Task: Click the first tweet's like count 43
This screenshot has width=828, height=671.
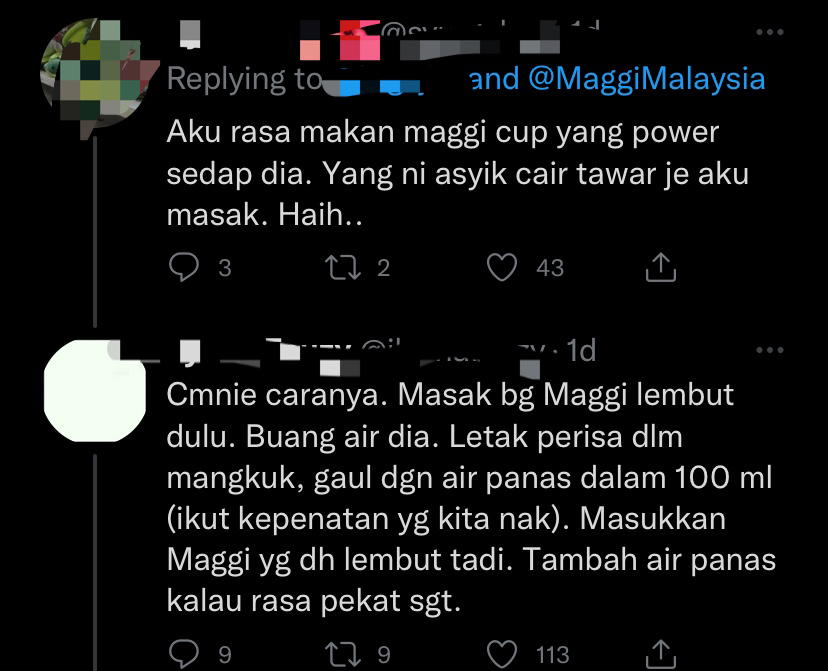Action: pos(550,268)
